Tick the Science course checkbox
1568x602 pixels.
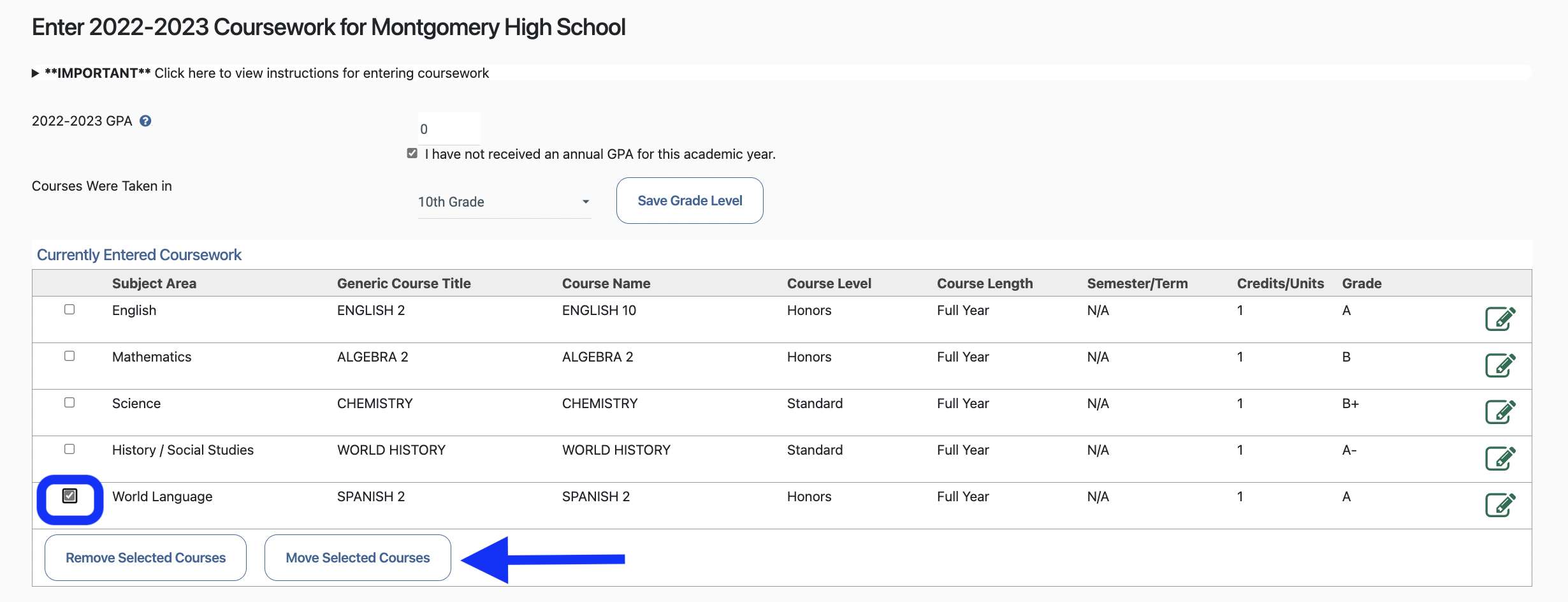click(x=69, y=402)
